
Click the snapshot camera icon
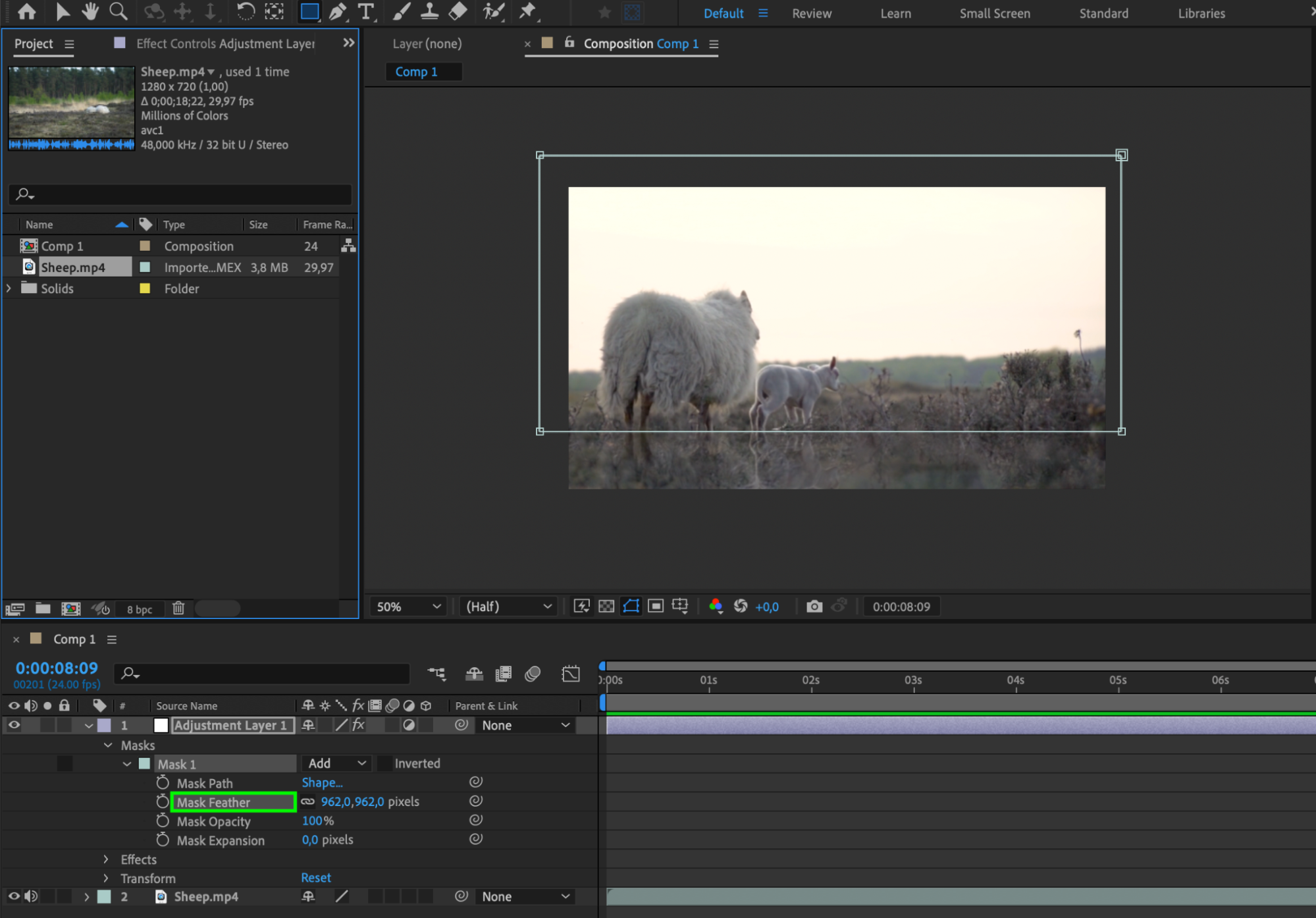pos(814,607)
